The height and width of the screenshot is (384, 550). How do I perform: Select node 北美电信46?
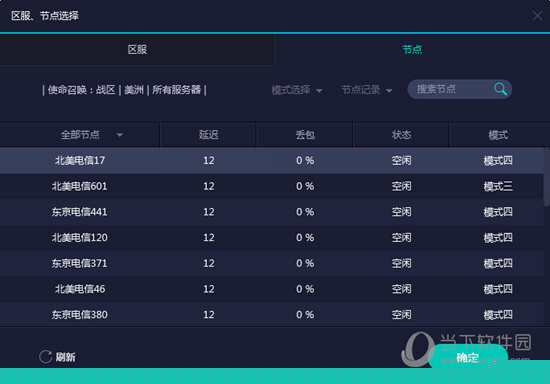272,289
